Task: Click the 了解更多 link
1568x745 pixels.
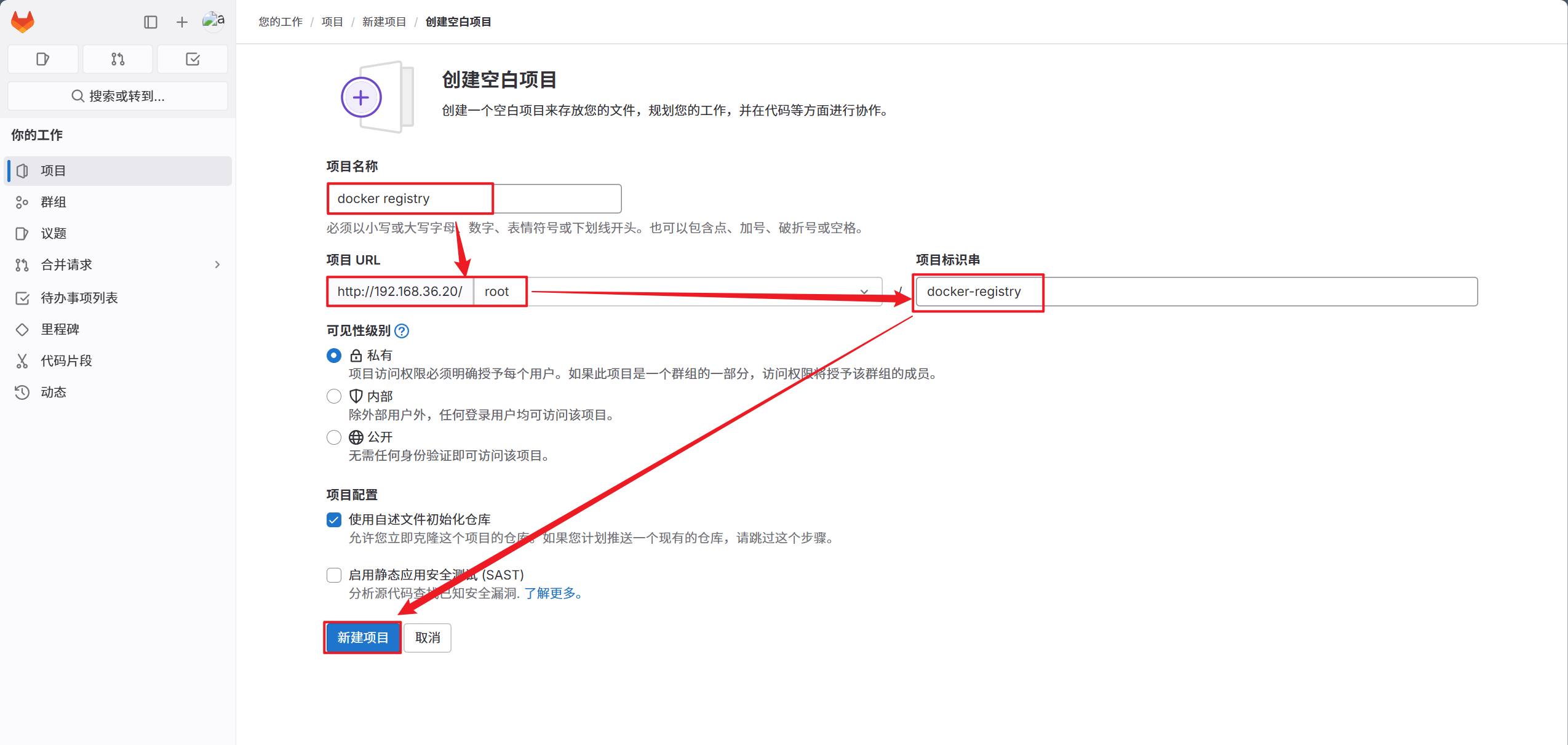Action: [x=551, y=593]
